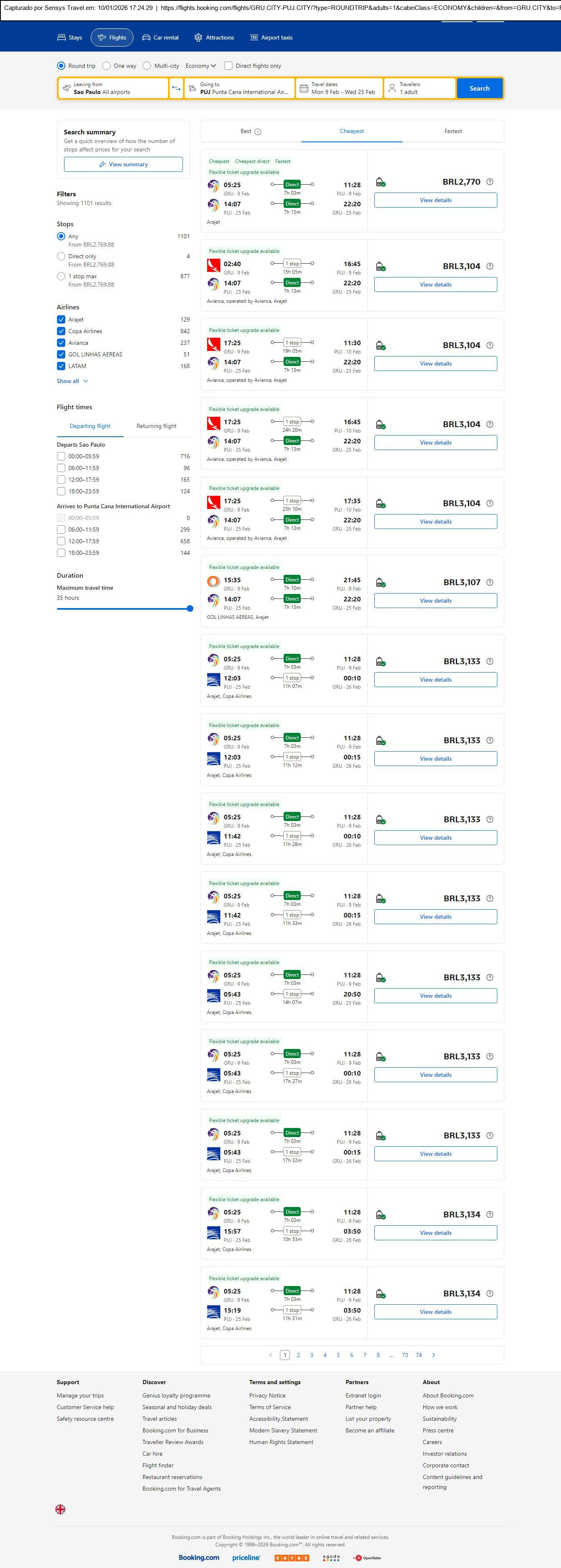Image resolution: width=561 pixels, height=1568 pixels.
Task: Click the UK flag language icon
Action: point(60,1509)
